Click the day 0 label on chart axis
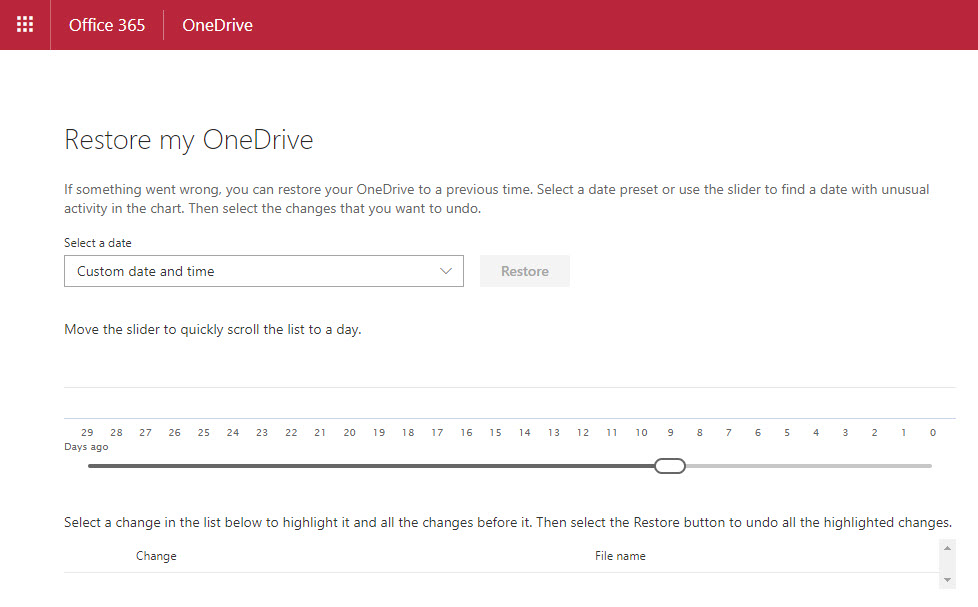 pos(932,432)
